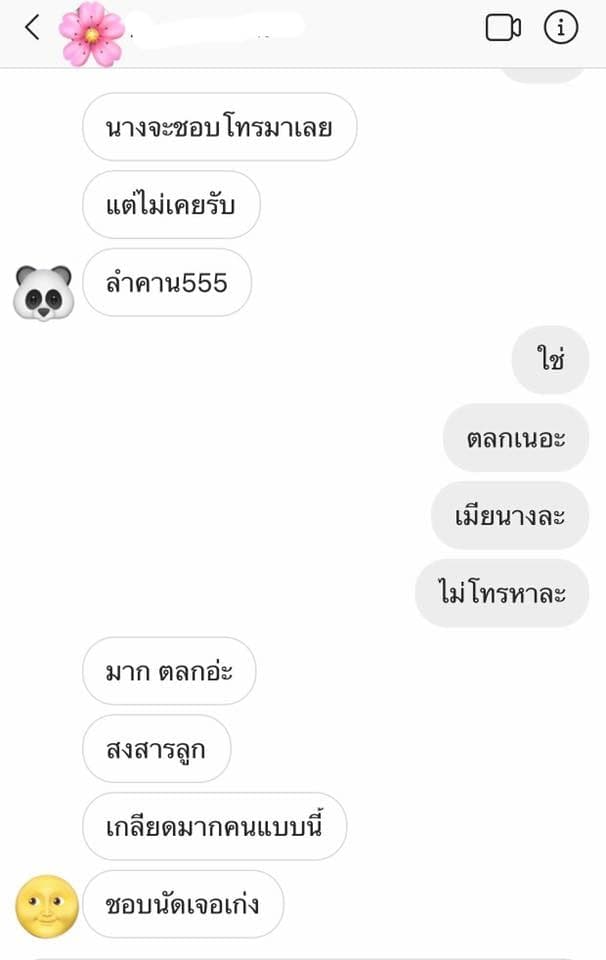Tap the partially hidden sent bubble at top
Image resolution: width=606 pixels, height=960 pixels.
click(x=543, y=76)
